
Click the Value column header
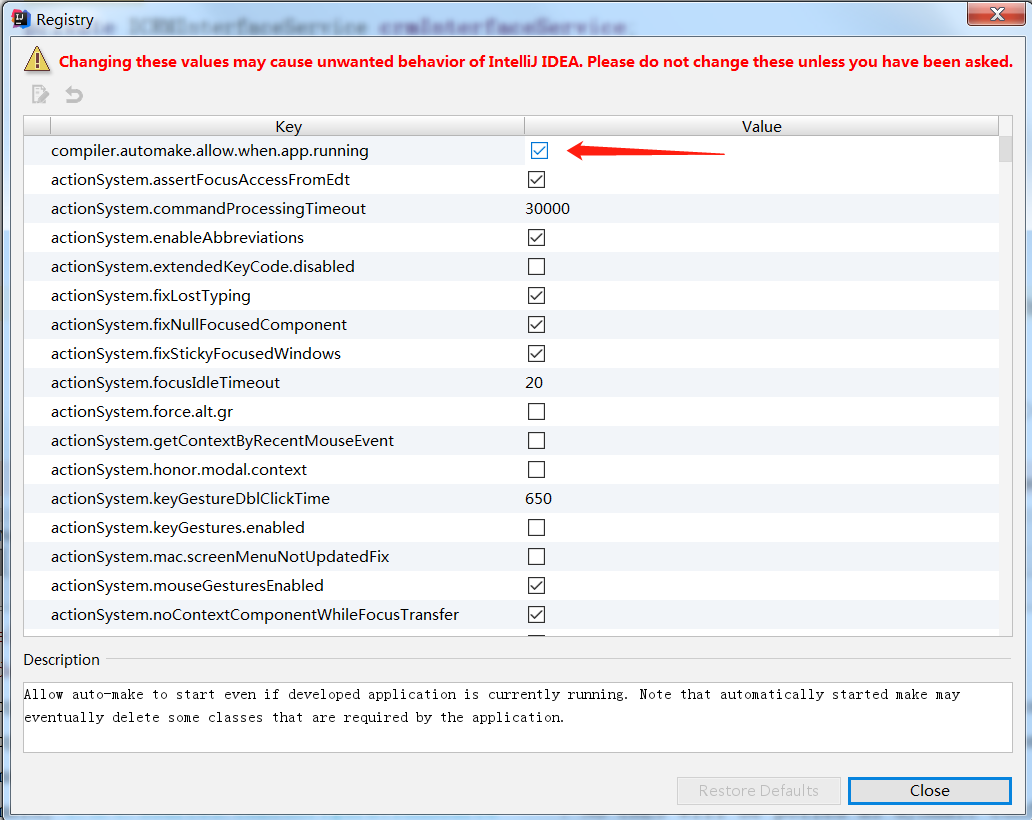pyautogui.click(x=761, y=127)
